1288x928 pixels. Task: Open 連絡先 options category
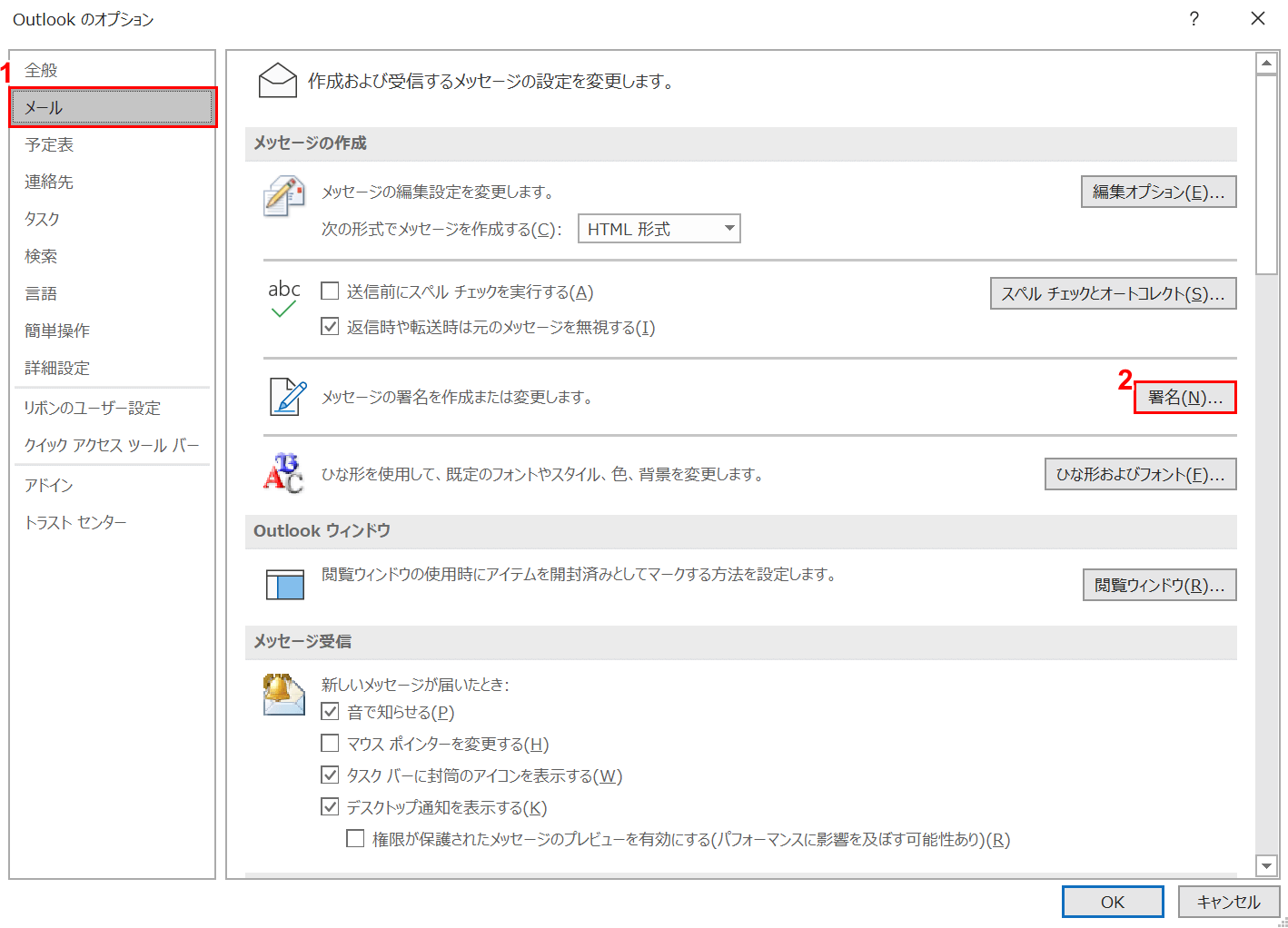pyautogui.click(x=113, y=182)
